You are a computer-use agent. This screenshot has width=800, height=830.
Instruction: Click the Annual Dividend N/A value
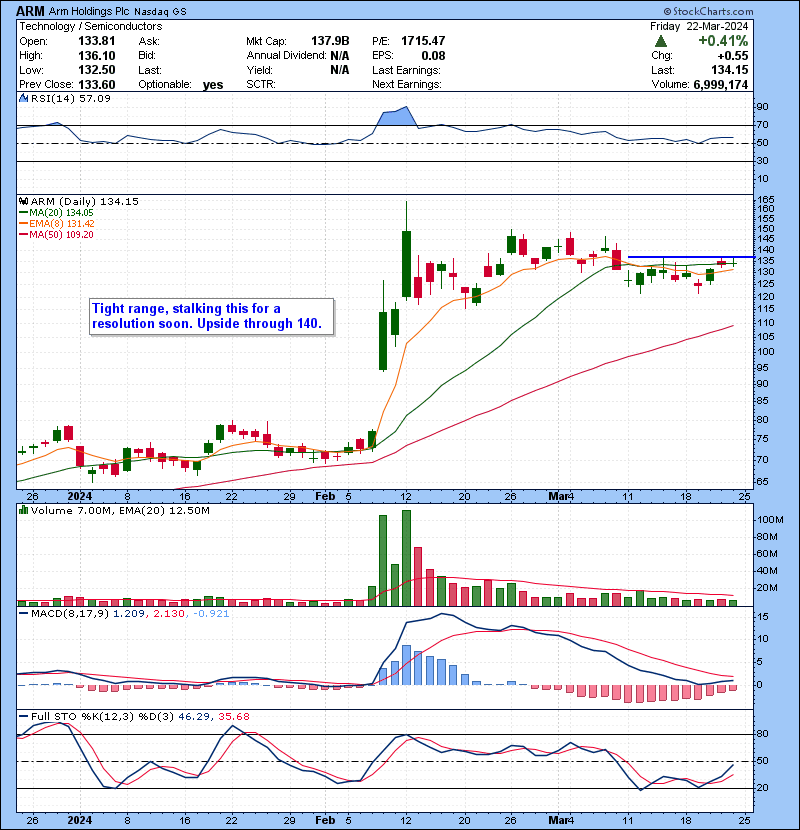(340, 56)
